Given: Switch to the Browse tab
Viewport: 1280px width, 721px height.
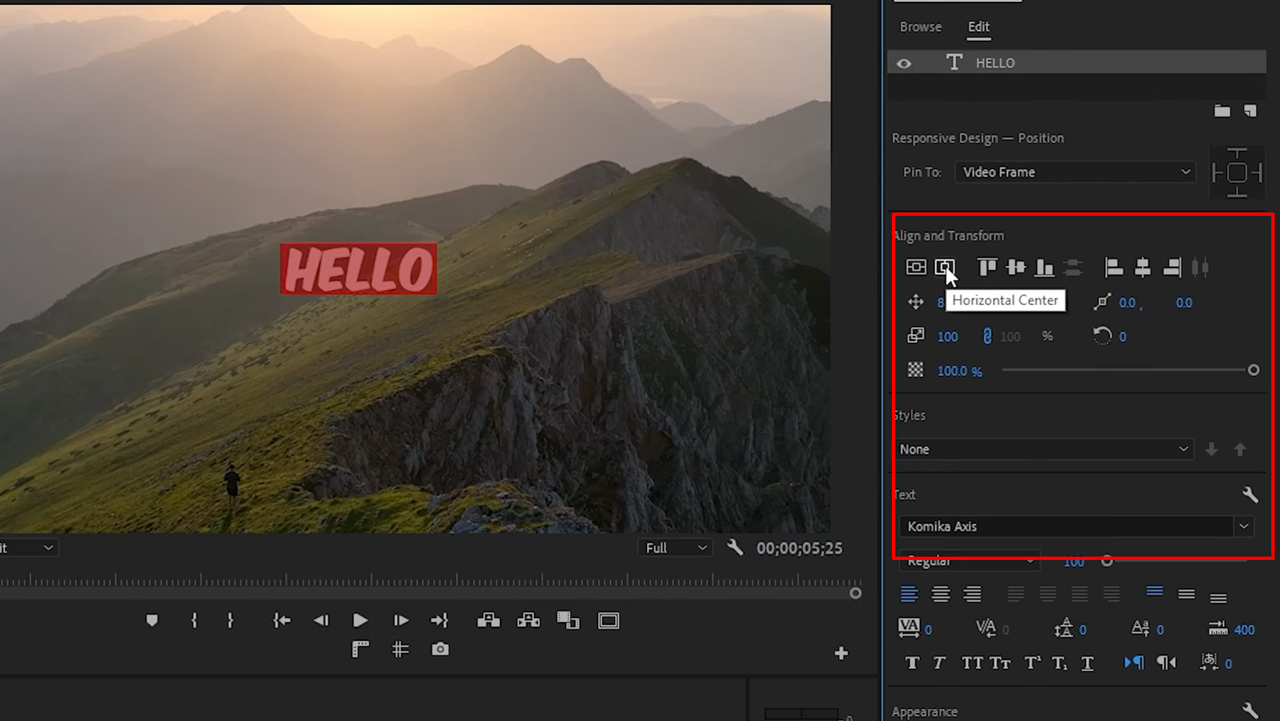Looking at the screenshot, I should pyautogui.click(x=920, y=26).
